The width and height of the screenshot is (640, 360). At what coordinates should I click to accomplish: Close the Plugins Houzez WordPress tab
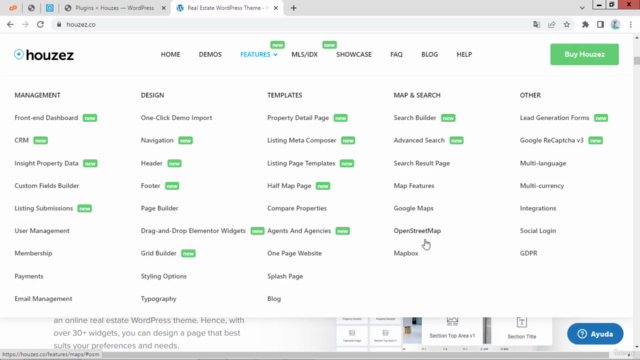(x=164, y=8)
